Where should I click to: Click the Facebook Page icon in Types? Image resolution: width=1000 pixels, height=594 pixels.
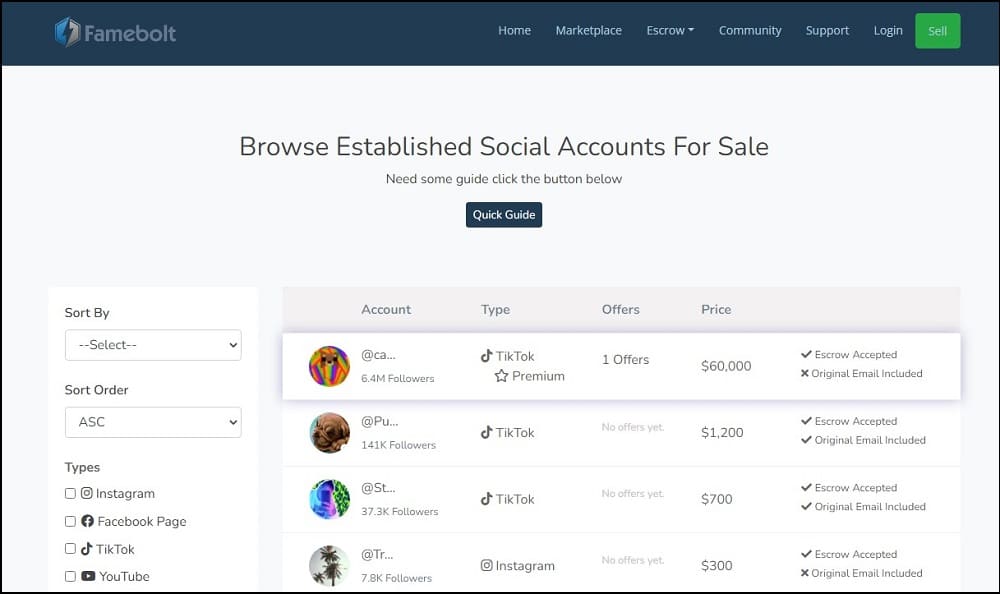click(87, 521)
